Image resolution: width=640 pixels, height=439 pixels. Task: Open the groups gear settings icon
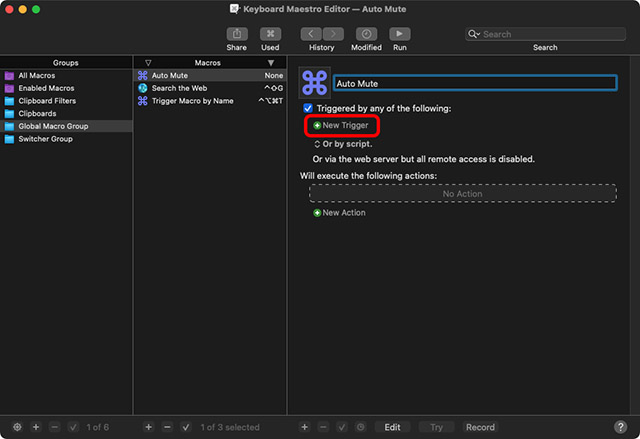click(x=17, y=427)
